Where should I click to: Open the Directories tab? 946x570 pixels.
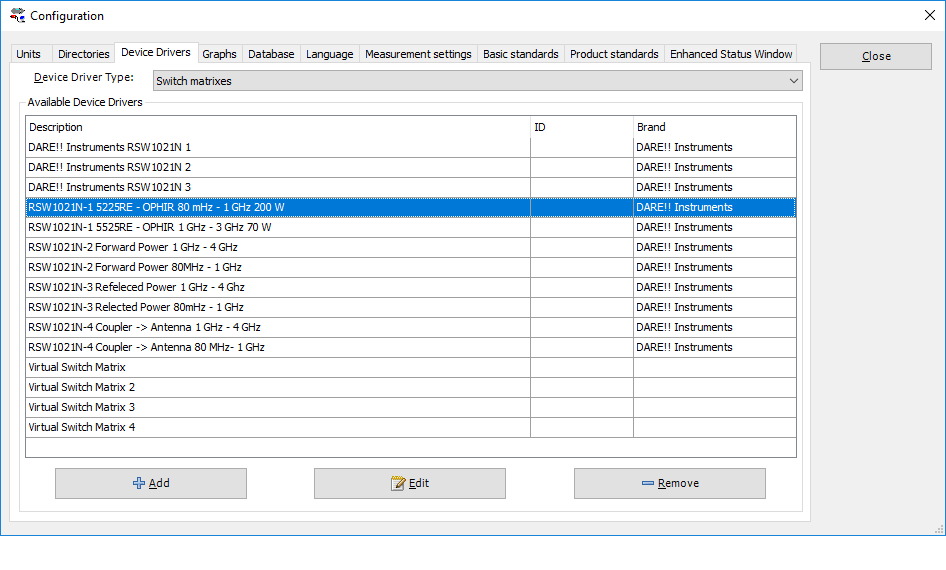[x=83, y=54]
